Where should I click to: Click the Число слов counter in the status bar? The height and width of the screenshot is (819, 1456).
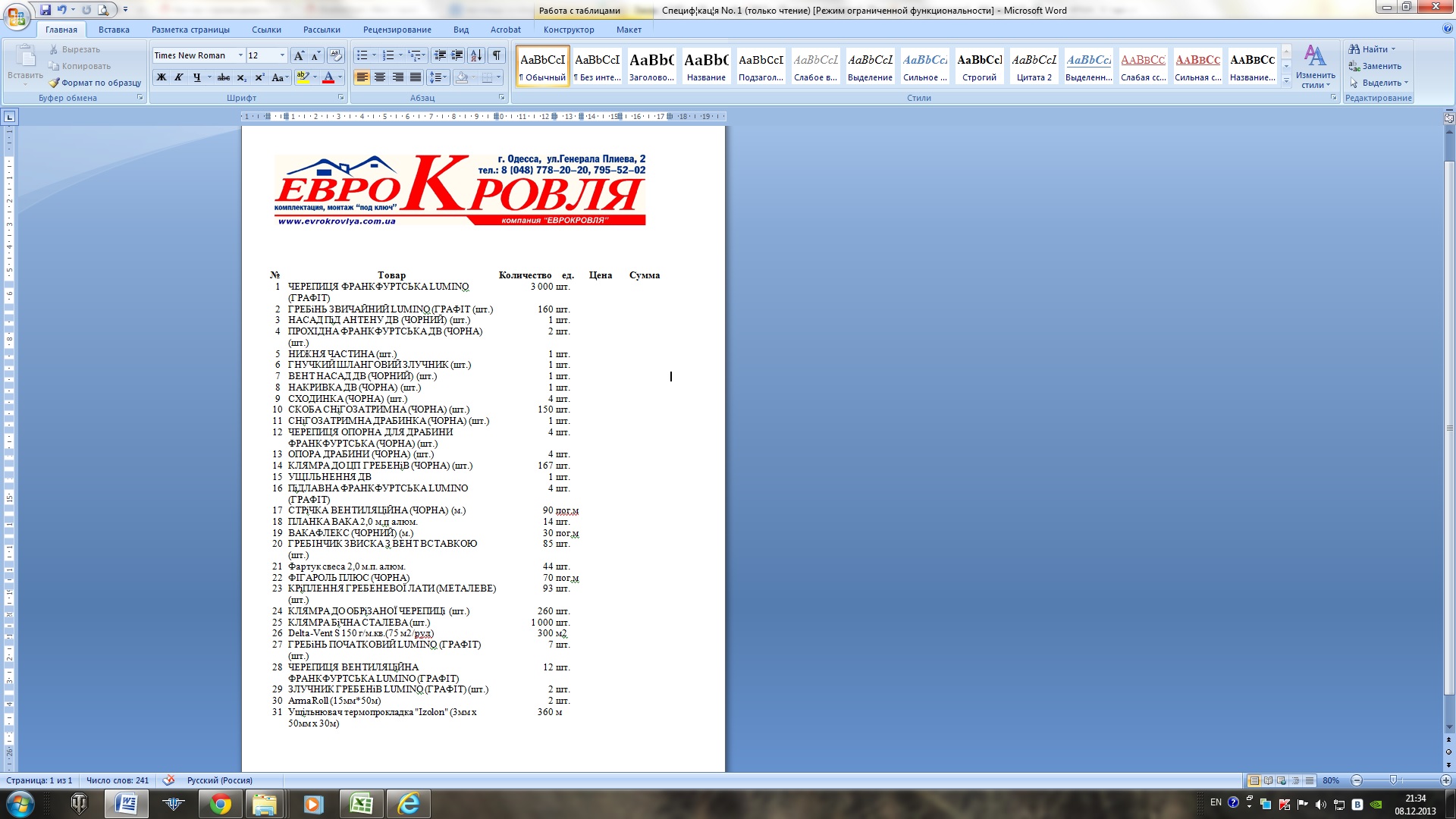118,780
